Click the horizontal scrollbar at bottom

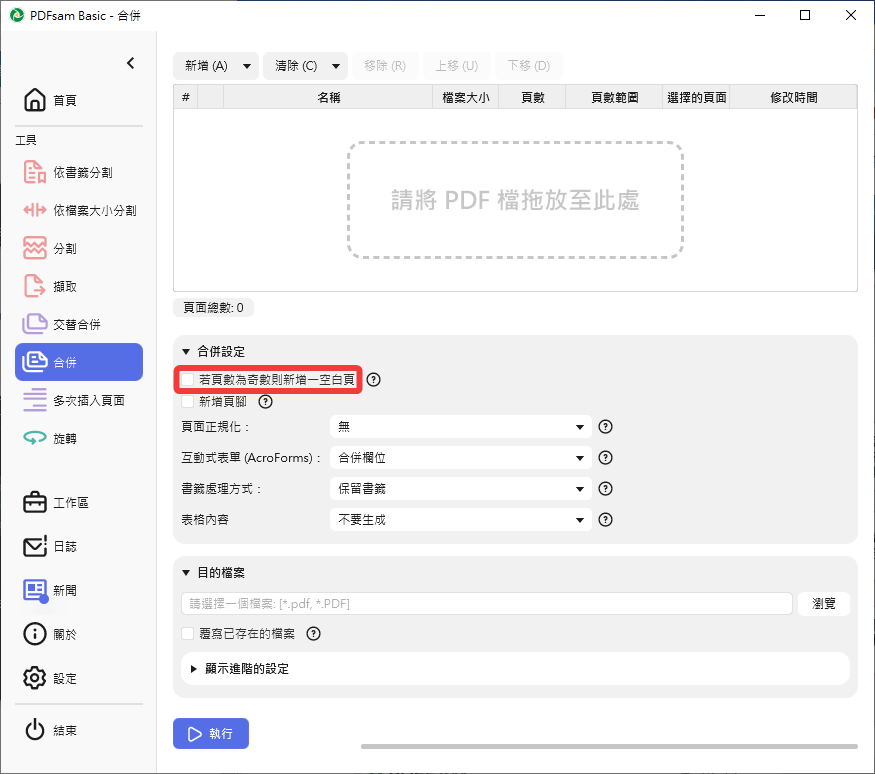pyautogui.click(x=609, y=746)
